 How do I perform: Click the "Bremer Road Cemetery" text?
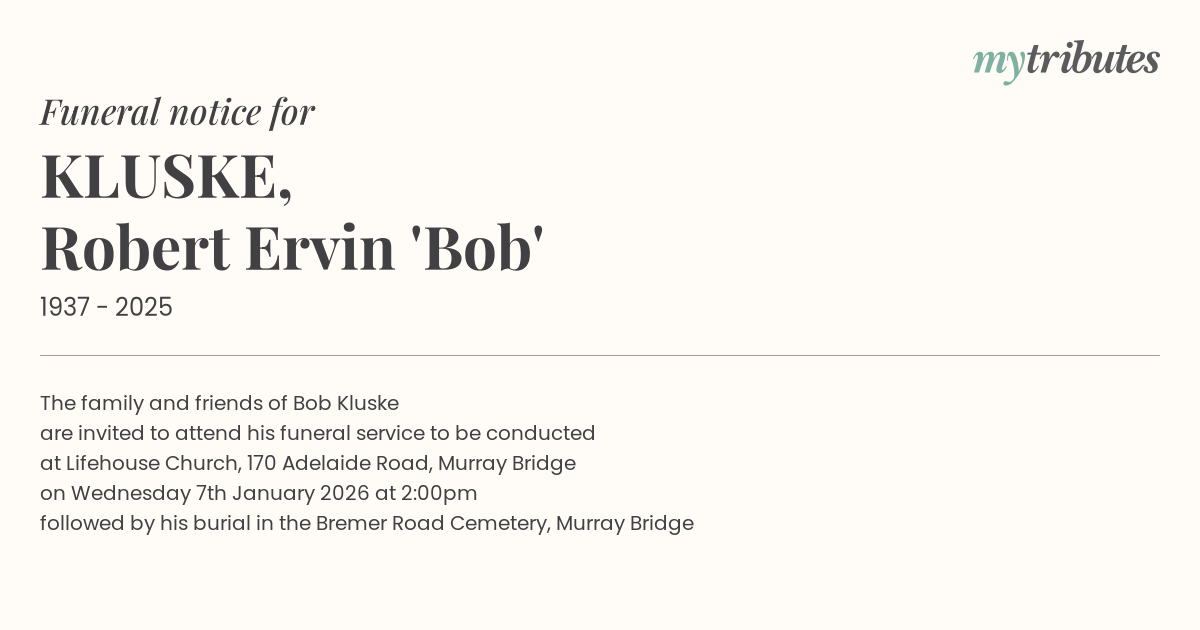coord(432,523)
